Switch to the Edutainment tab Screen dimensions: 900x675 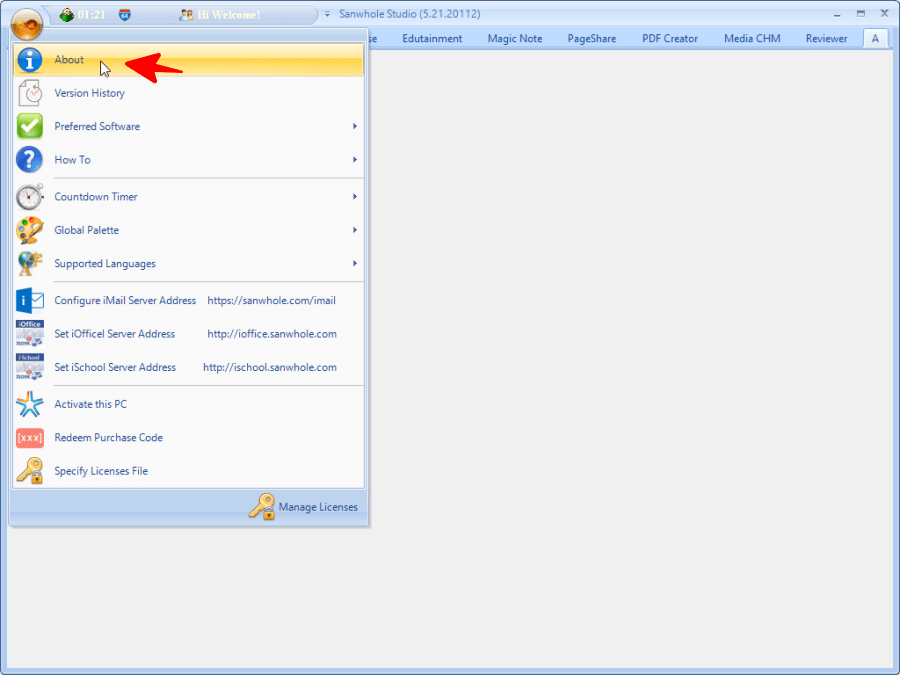point(432,38)
